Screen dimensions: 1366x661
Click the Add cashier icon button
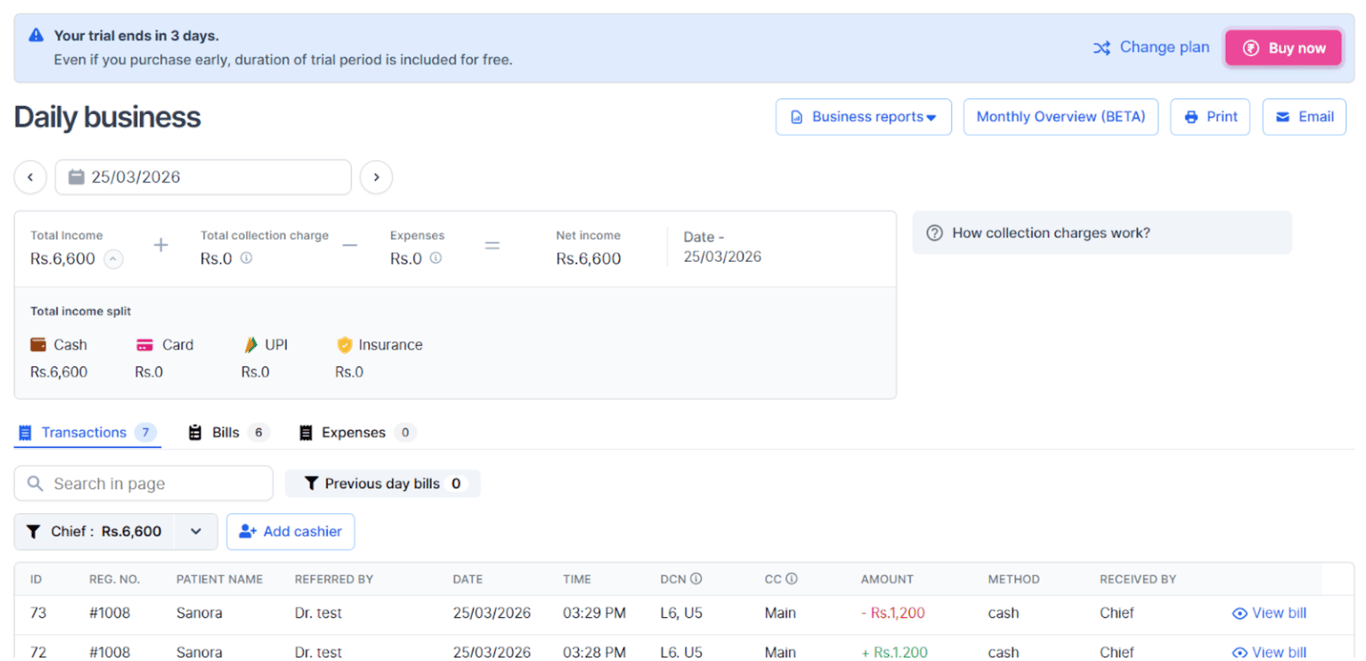247,531
